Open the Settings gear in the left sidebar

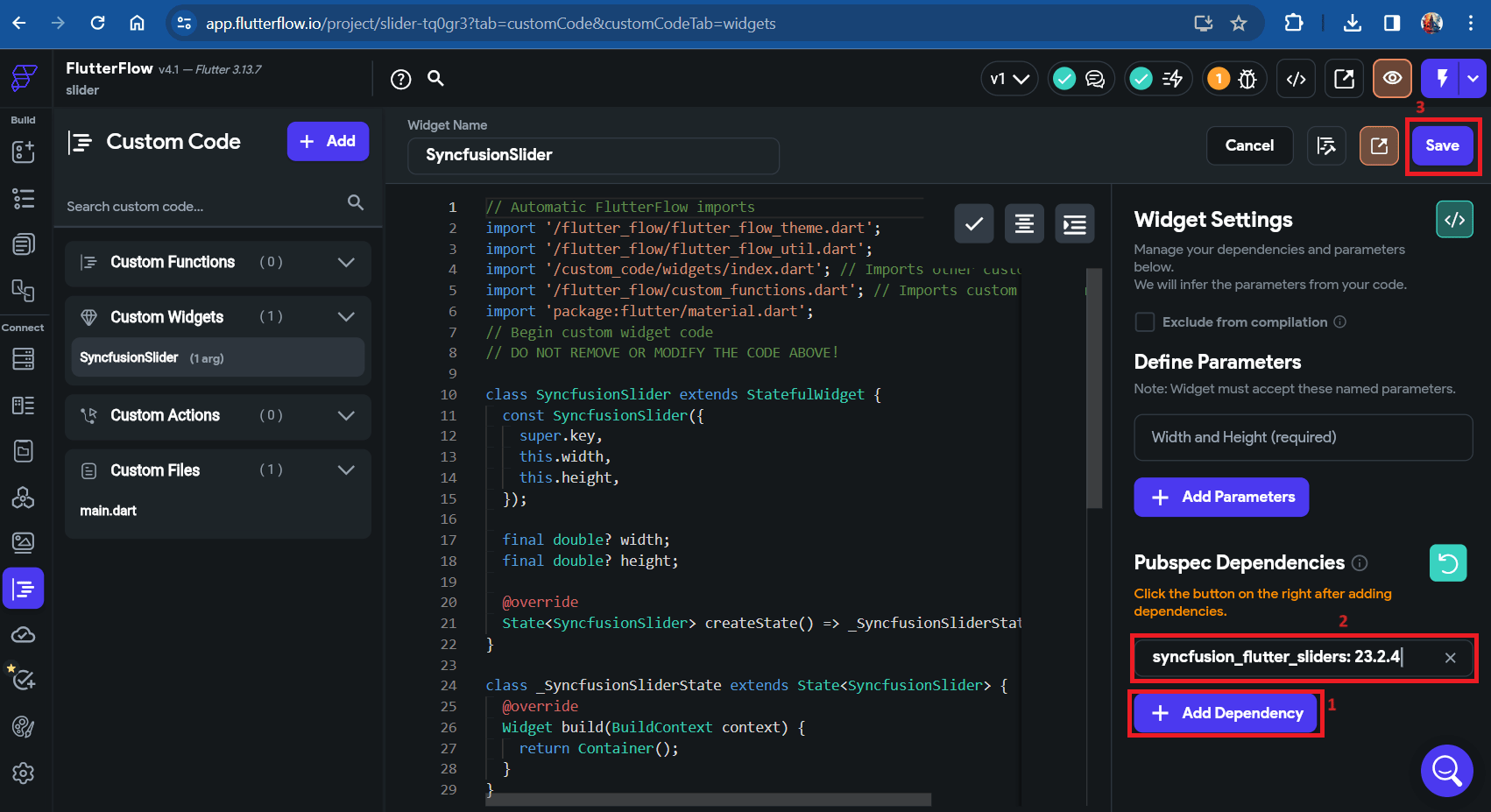(x=24, y=773)
